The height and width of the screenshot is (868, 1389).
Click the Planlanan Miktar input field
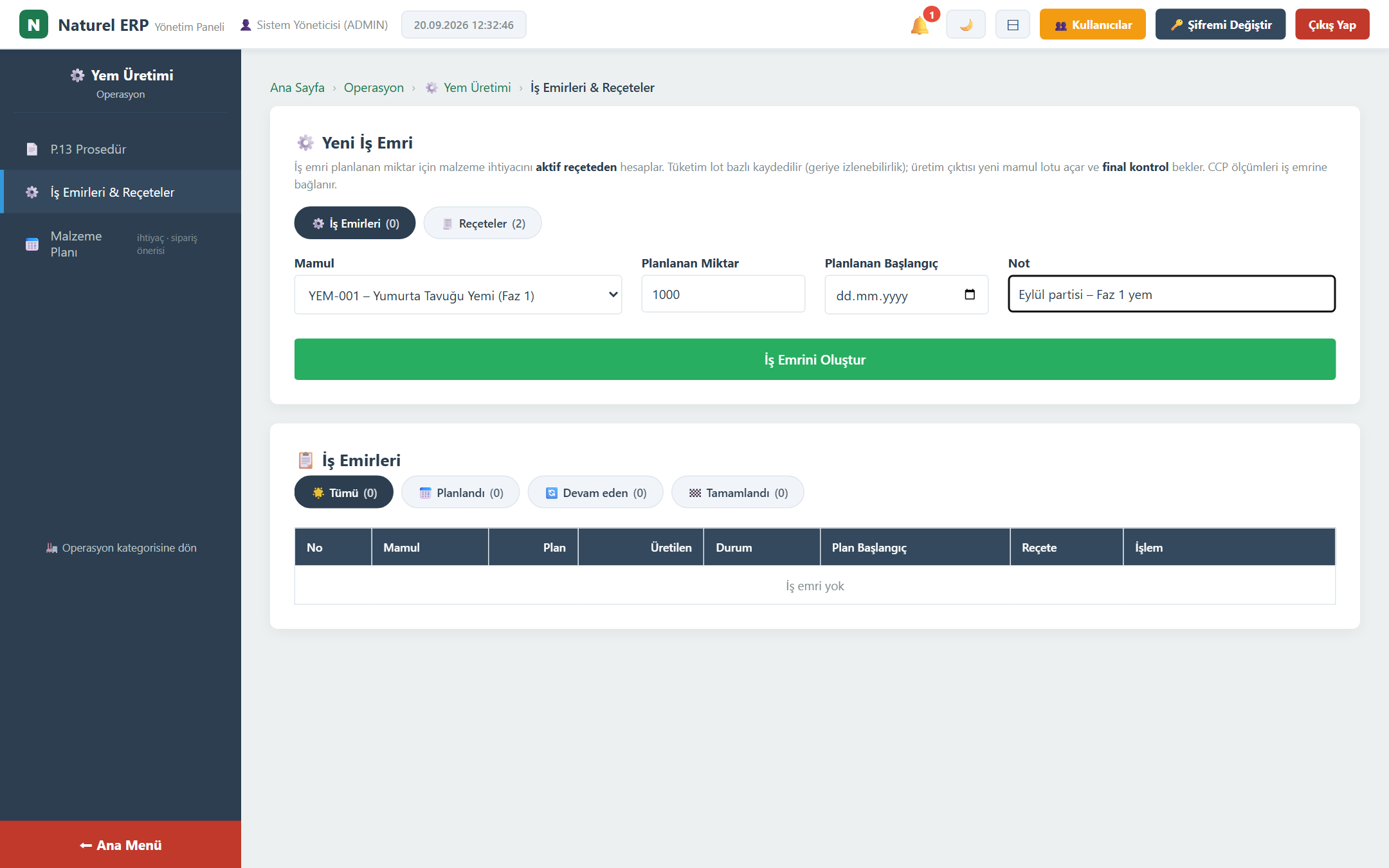click(723, 294)
